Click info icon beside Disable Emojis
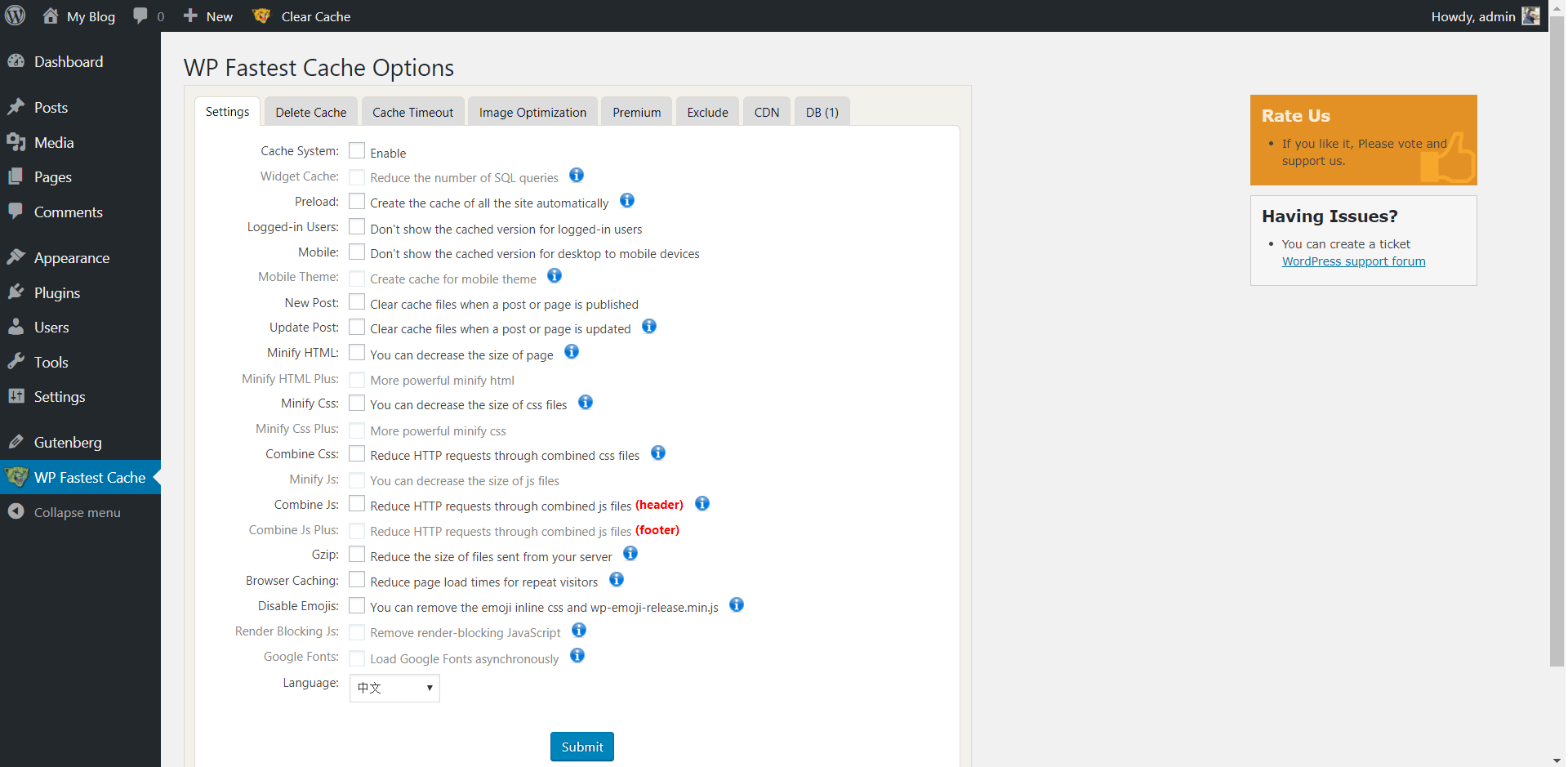This screenshot has height=767, width=1568. pyautogui.click(x=737, y=604)
